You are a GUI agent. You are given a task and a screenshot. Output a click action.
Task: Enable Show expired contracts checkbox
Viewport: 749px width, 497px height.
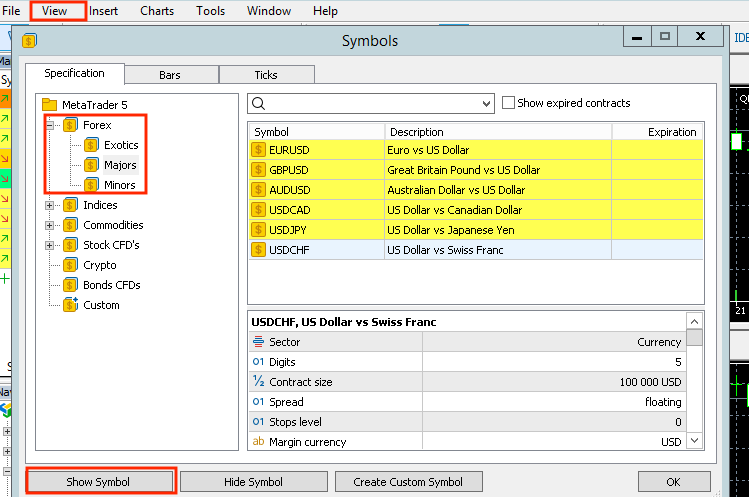508,103
